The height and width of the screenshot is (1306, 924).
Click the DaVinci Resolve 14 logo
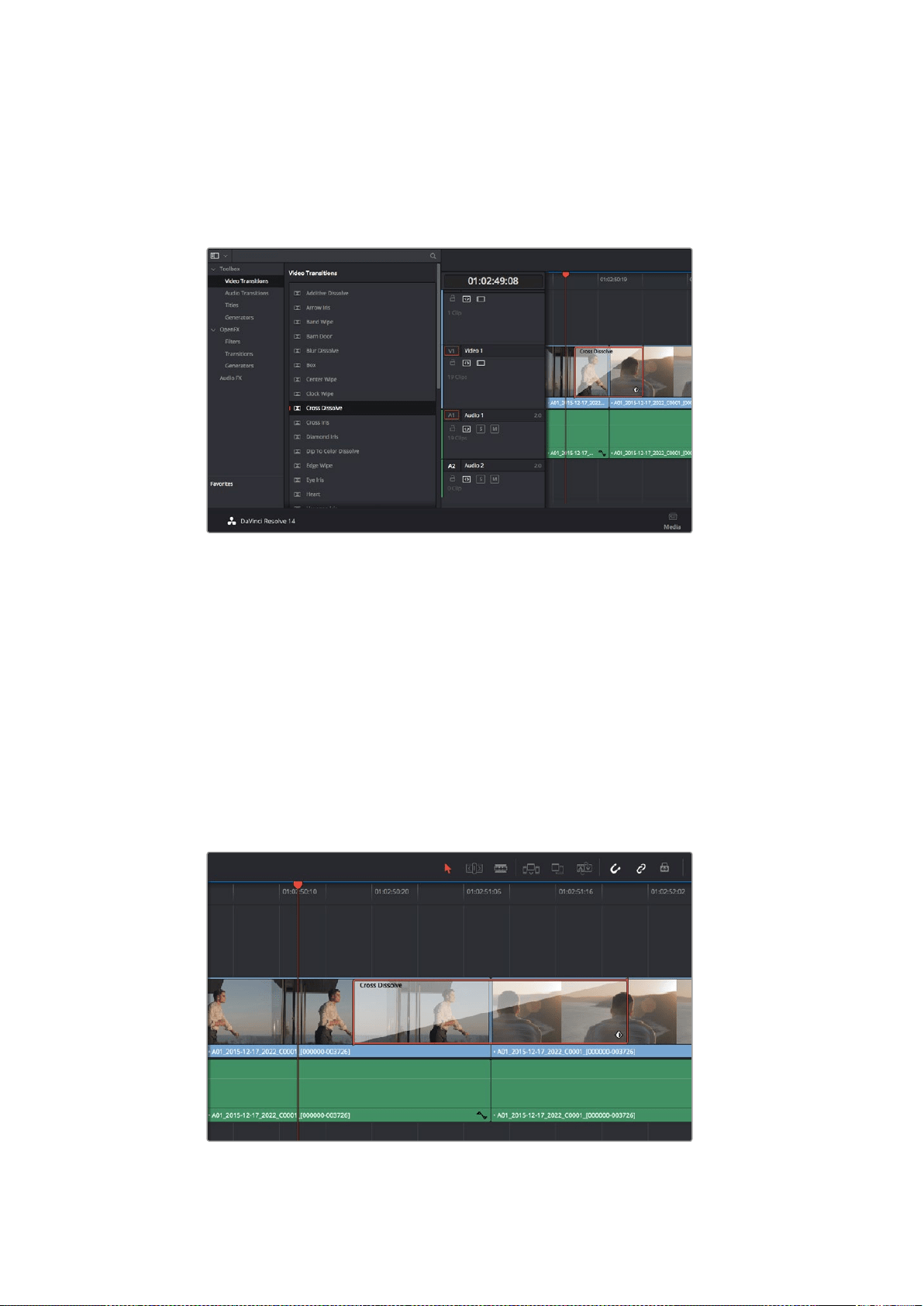click(231, 521)
